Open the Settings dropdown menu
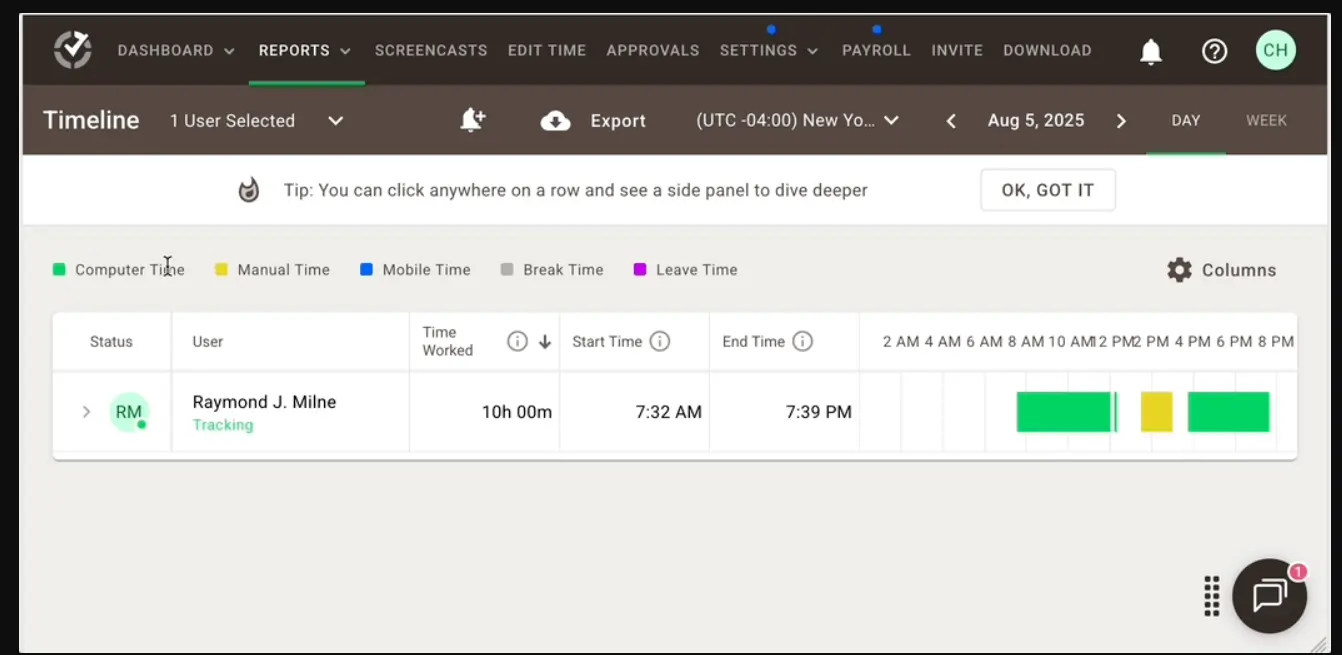 click(769, 50)
